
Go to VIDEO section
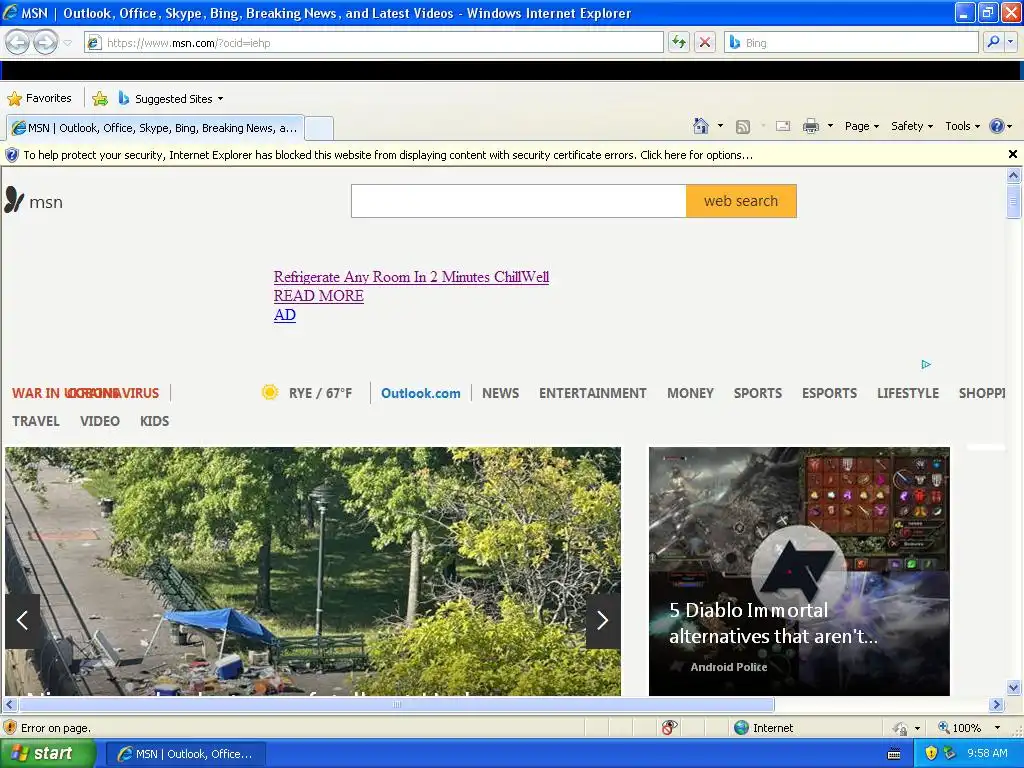pyautogui.click(x=100, y=421)
